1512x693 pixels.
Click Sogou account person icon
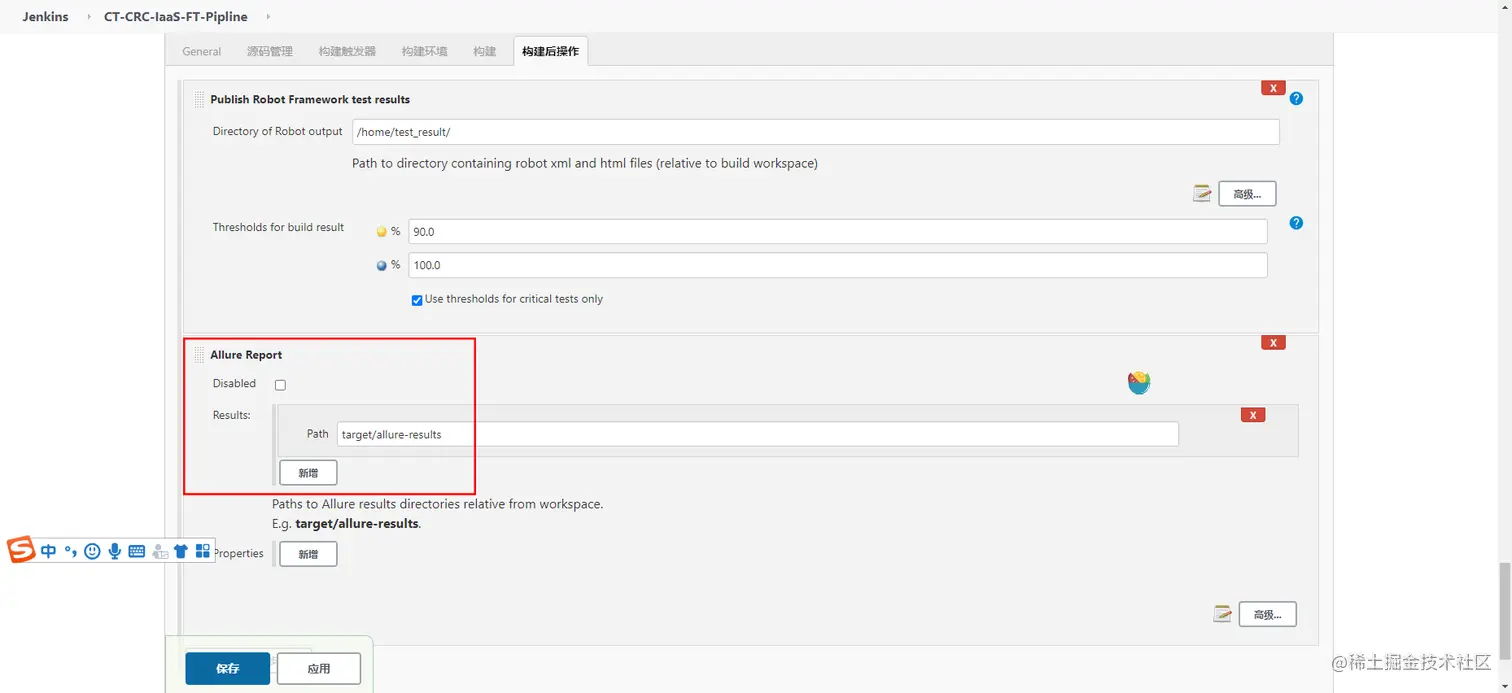(x=160, y=551)
